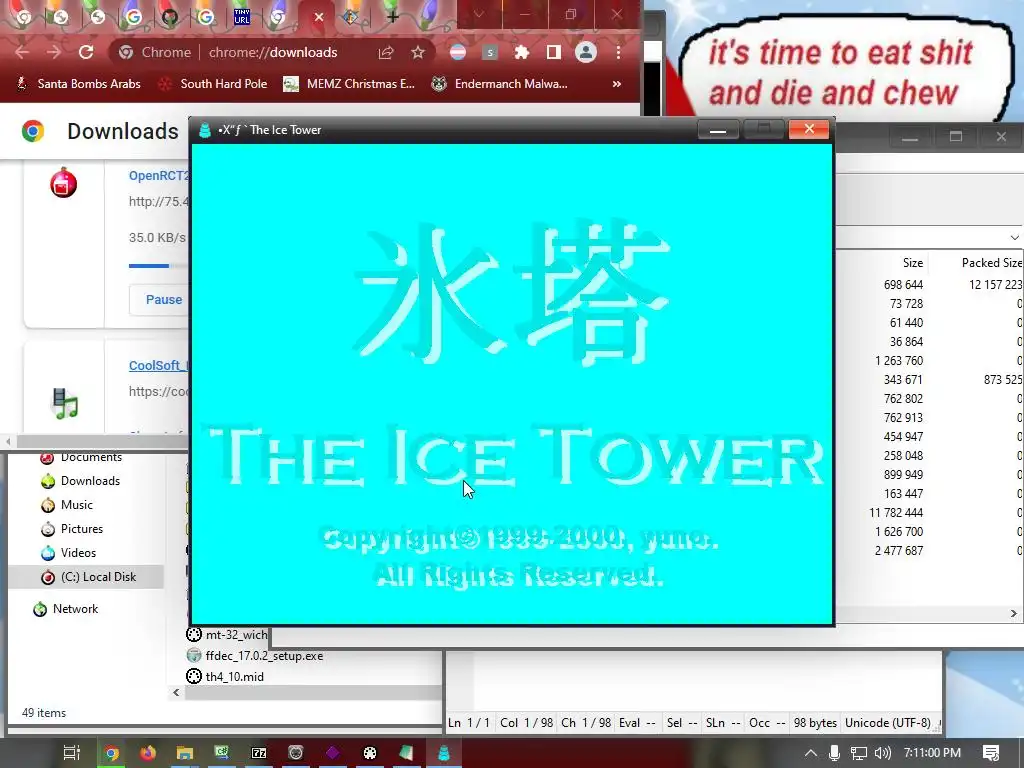This screenshot has width=1024, height=768.
Task: Open Task View on the taskbar
Action: [72, 753]
